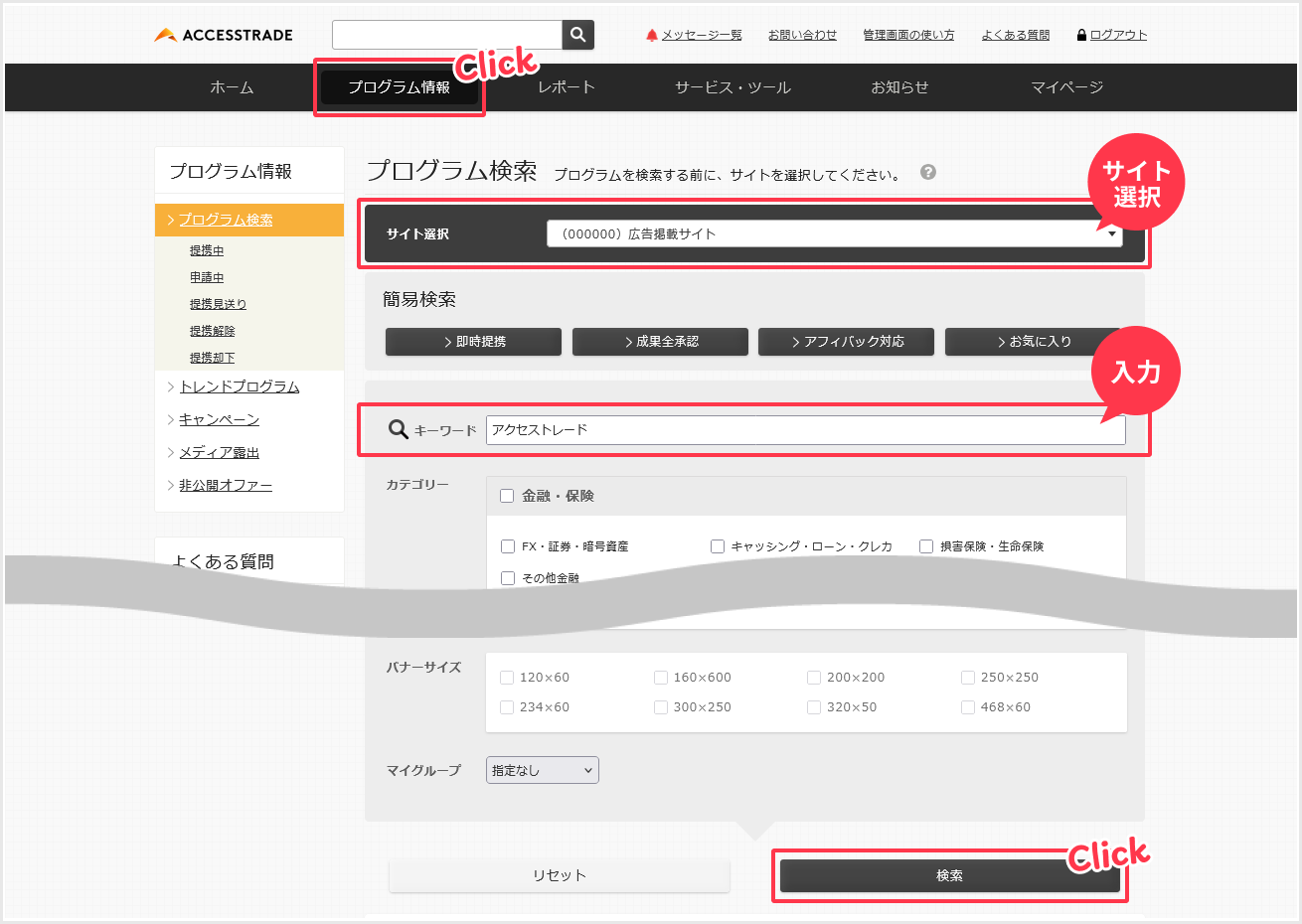Image resolution: width=1302 pixels, height=924 pixels.
Task: Click the bell icon beside メッセージ一覧
Action: coord(652,35)
